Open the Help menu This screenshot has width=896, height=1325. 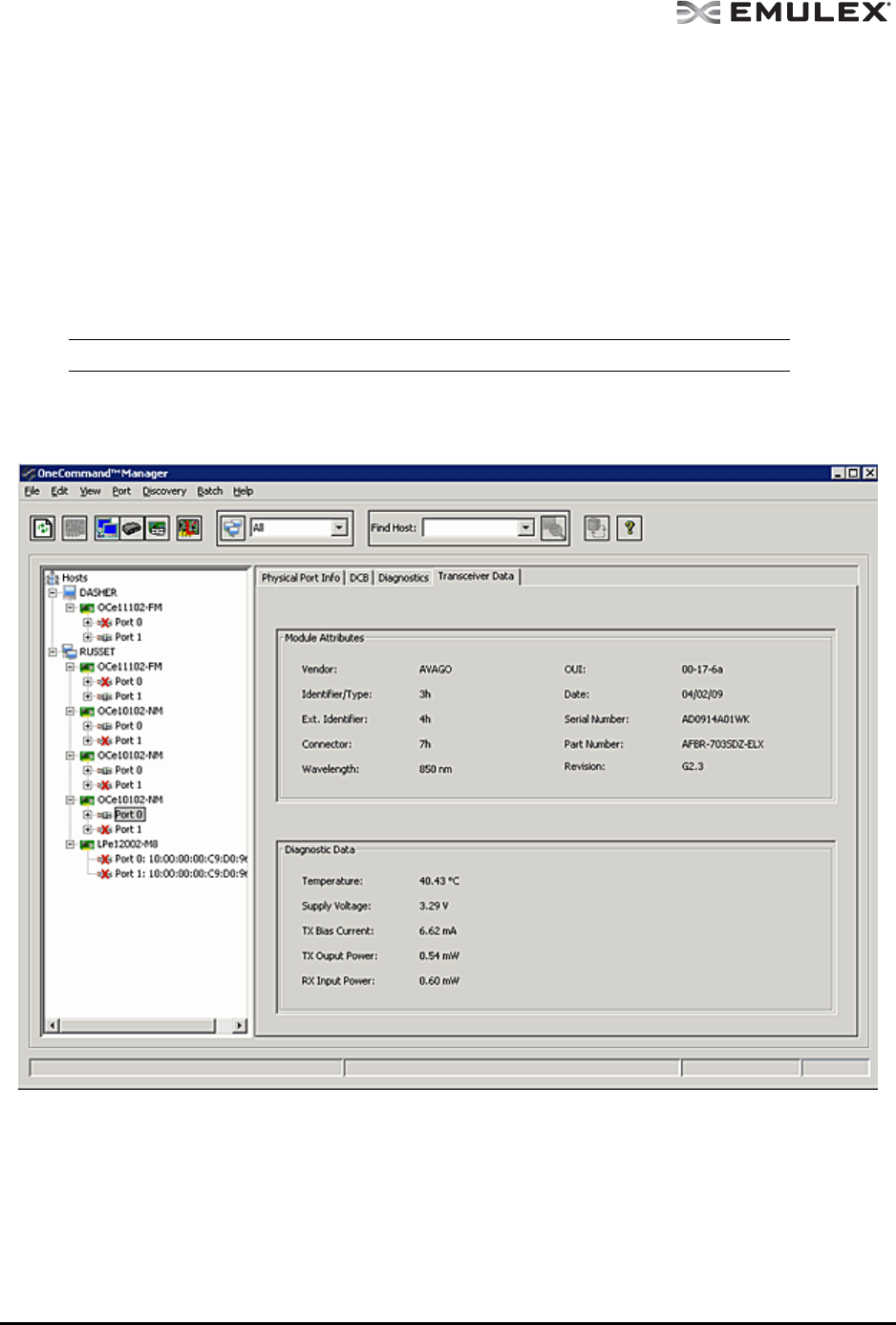(x=244, y=491)
